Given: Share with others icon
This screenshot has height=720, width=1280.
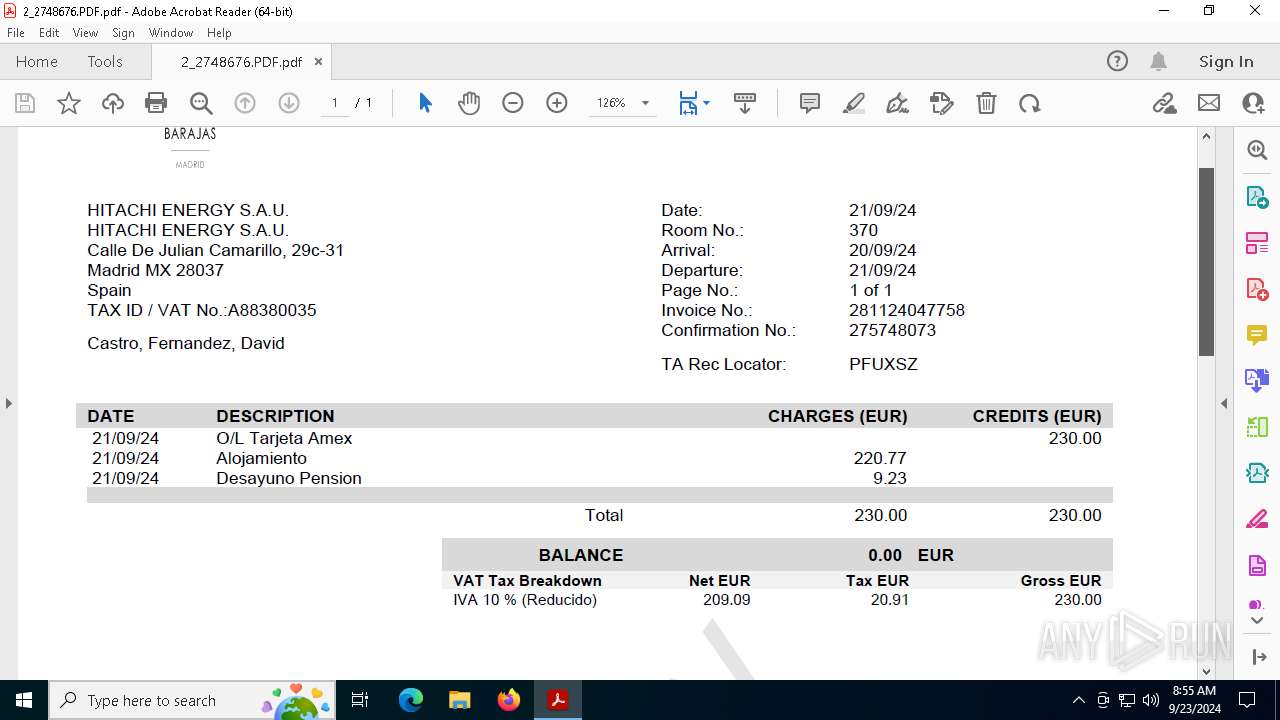Looking at the screenshot, I should click(1253, 103).
